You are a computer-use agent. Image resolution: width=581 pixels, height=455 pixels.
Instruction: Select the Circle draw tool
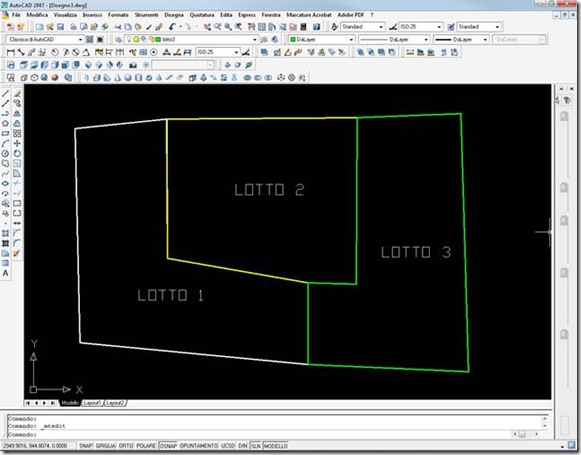click(x=6, y=153)
